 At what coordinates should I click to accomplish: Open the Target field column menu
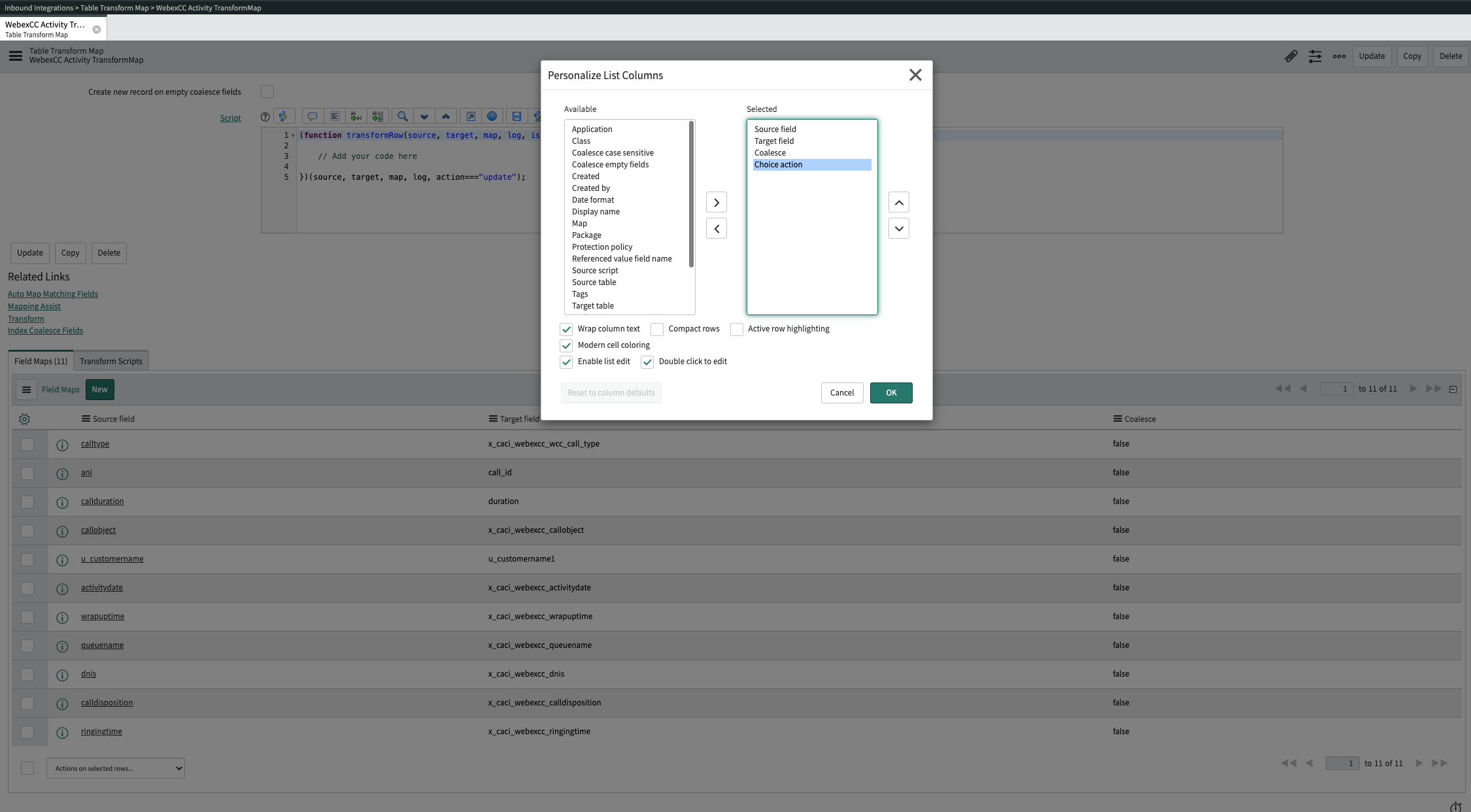(x=493, y=418)
